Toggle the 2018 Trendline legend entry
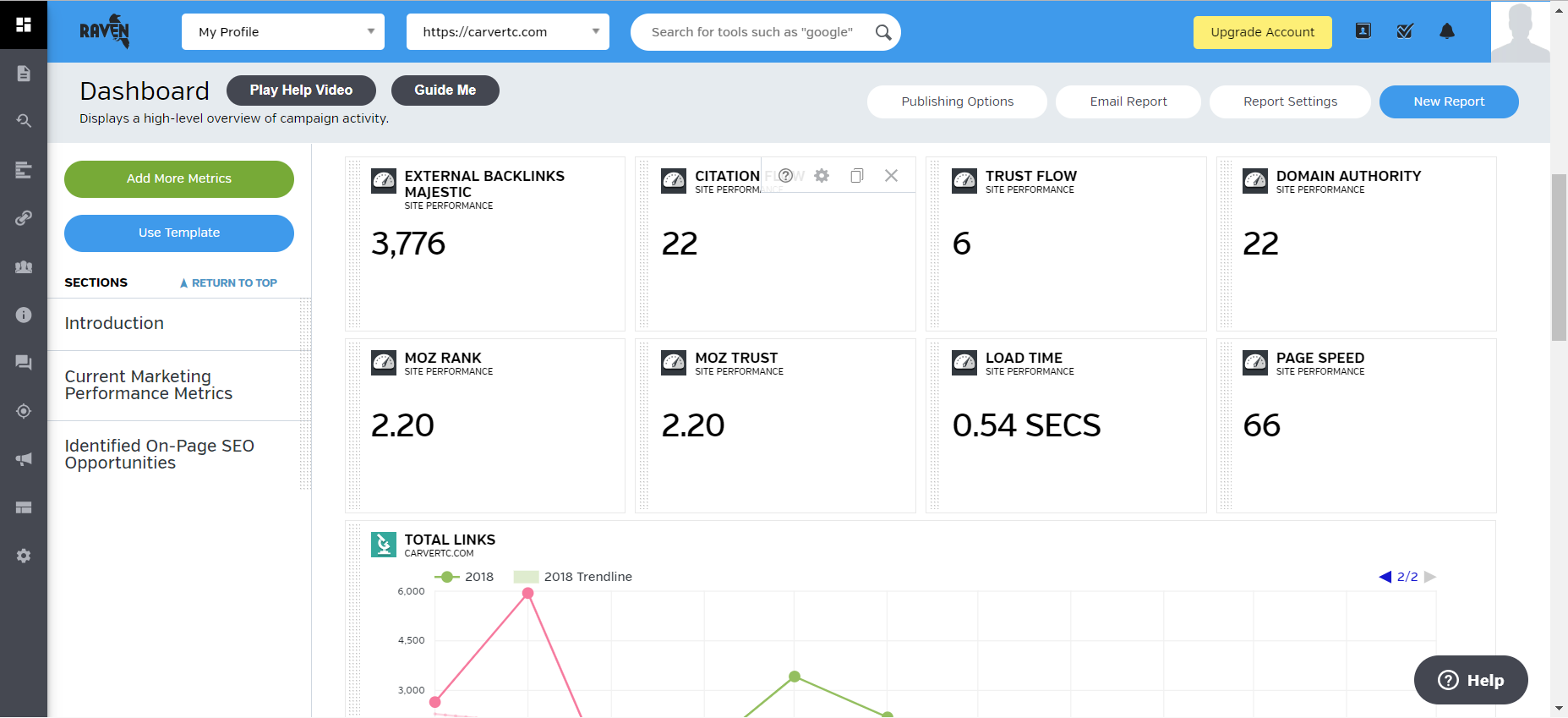Image resolution: width=1568 pixels, height=718 pixels. [573, 577]
